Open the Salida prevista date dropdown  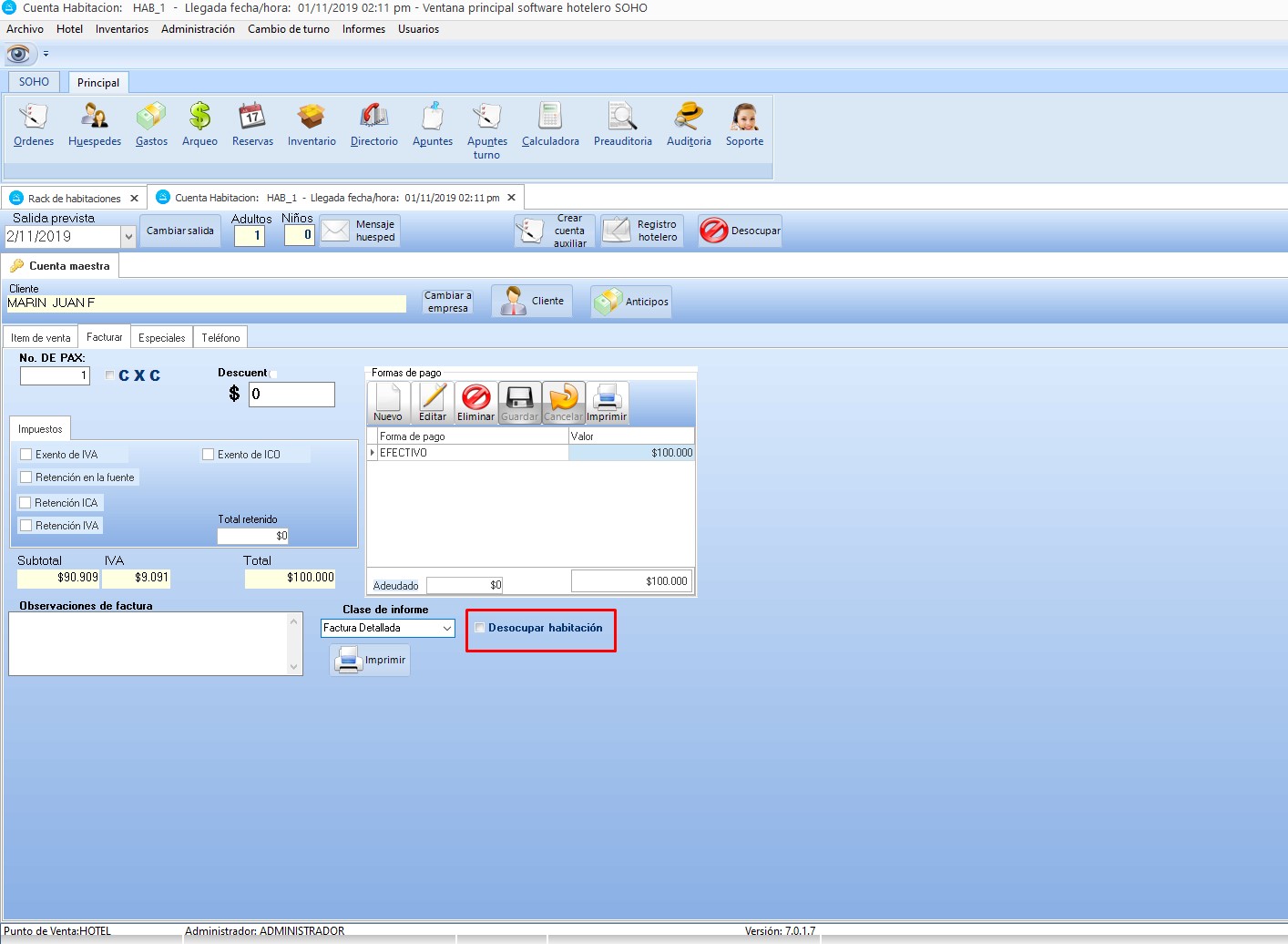tap(128, 237)
